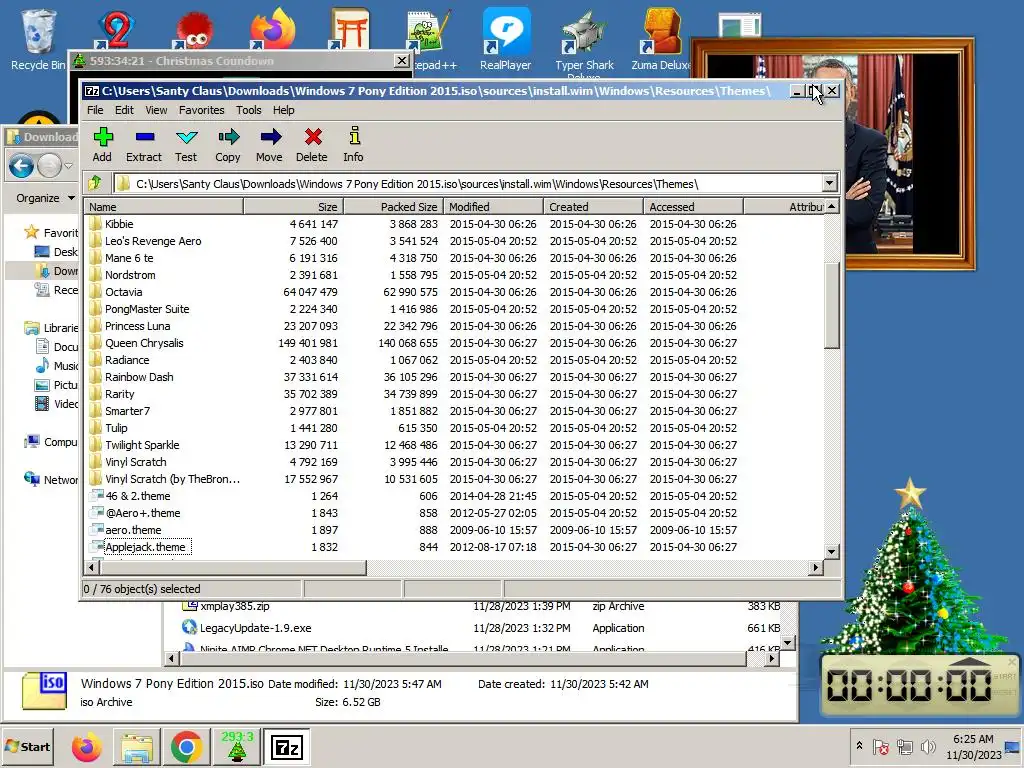1024x768 pixels.
Task: Sort by the Accessed column header
Action: (x=693, y=206)
